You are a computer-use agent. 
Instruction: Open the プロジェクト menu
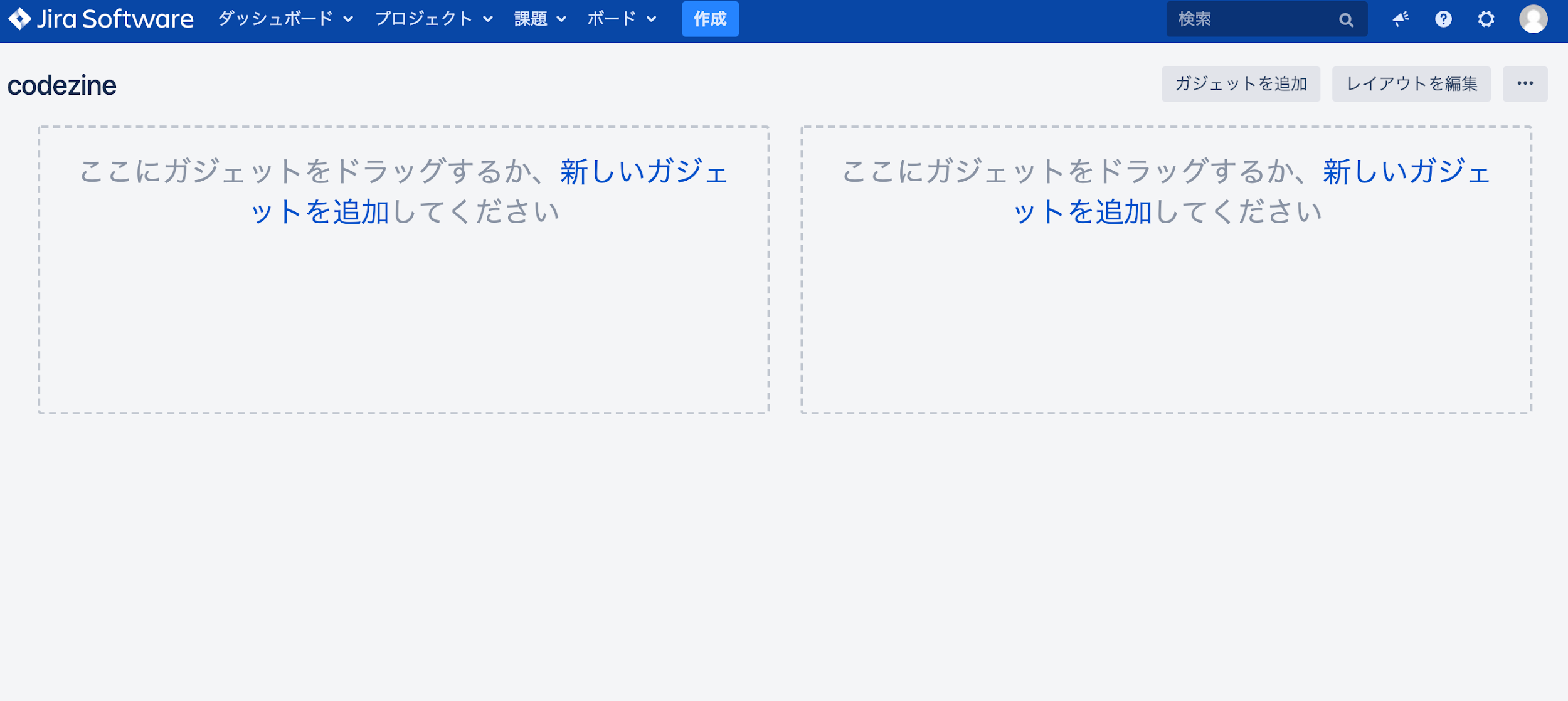(x=433, y=19)
